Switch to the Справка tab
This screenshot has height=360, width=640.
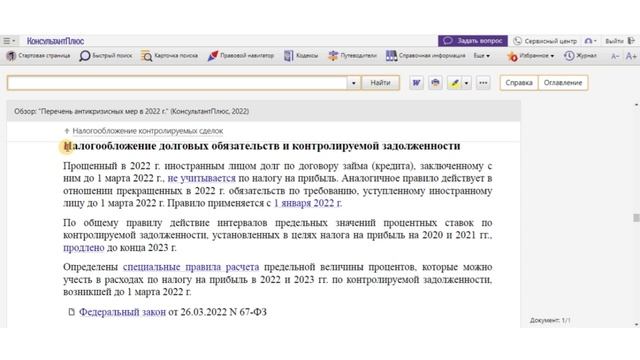coord(519,83)
